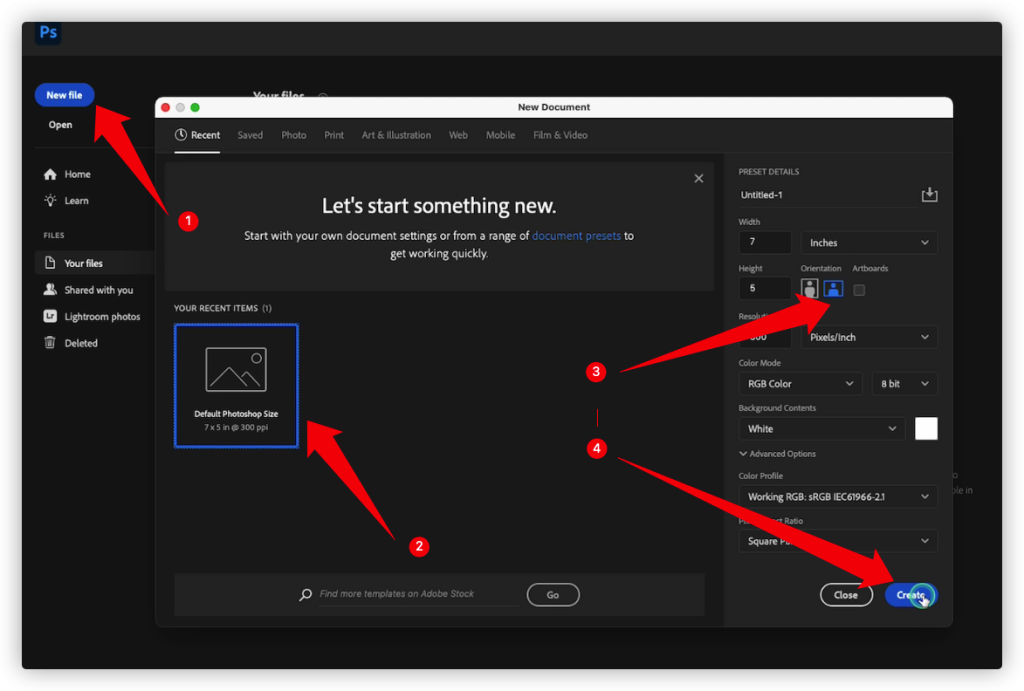Image resolution: width=1024 pixels, height=691 pixels.
Task: Open the 8 bit depth dropdown
Action: pos(904,383)
